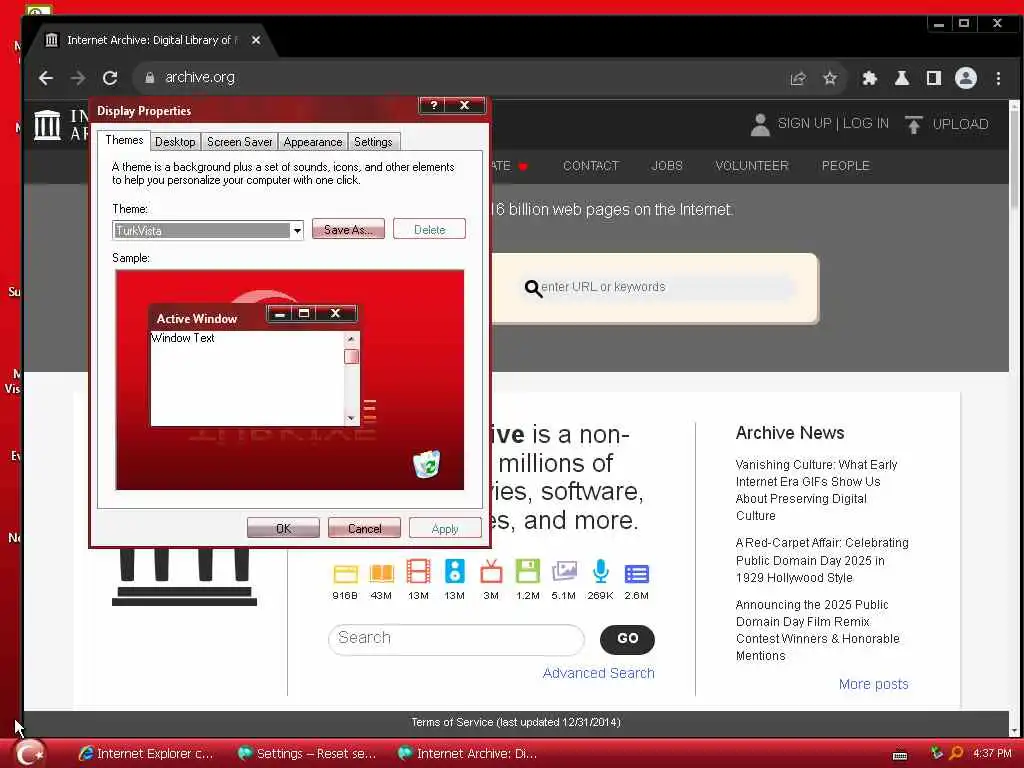The width and height of the screenshot is (1024, 768).
Task: Open the Chrome profile avatar
Action: coord(966,78)
